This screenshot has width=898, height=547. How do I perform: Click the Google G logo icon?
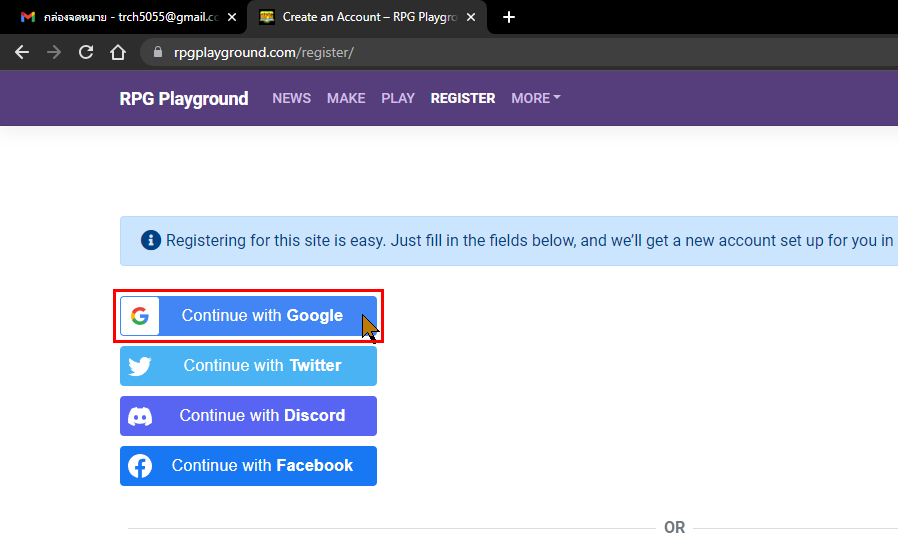click(x=140, y=316)
